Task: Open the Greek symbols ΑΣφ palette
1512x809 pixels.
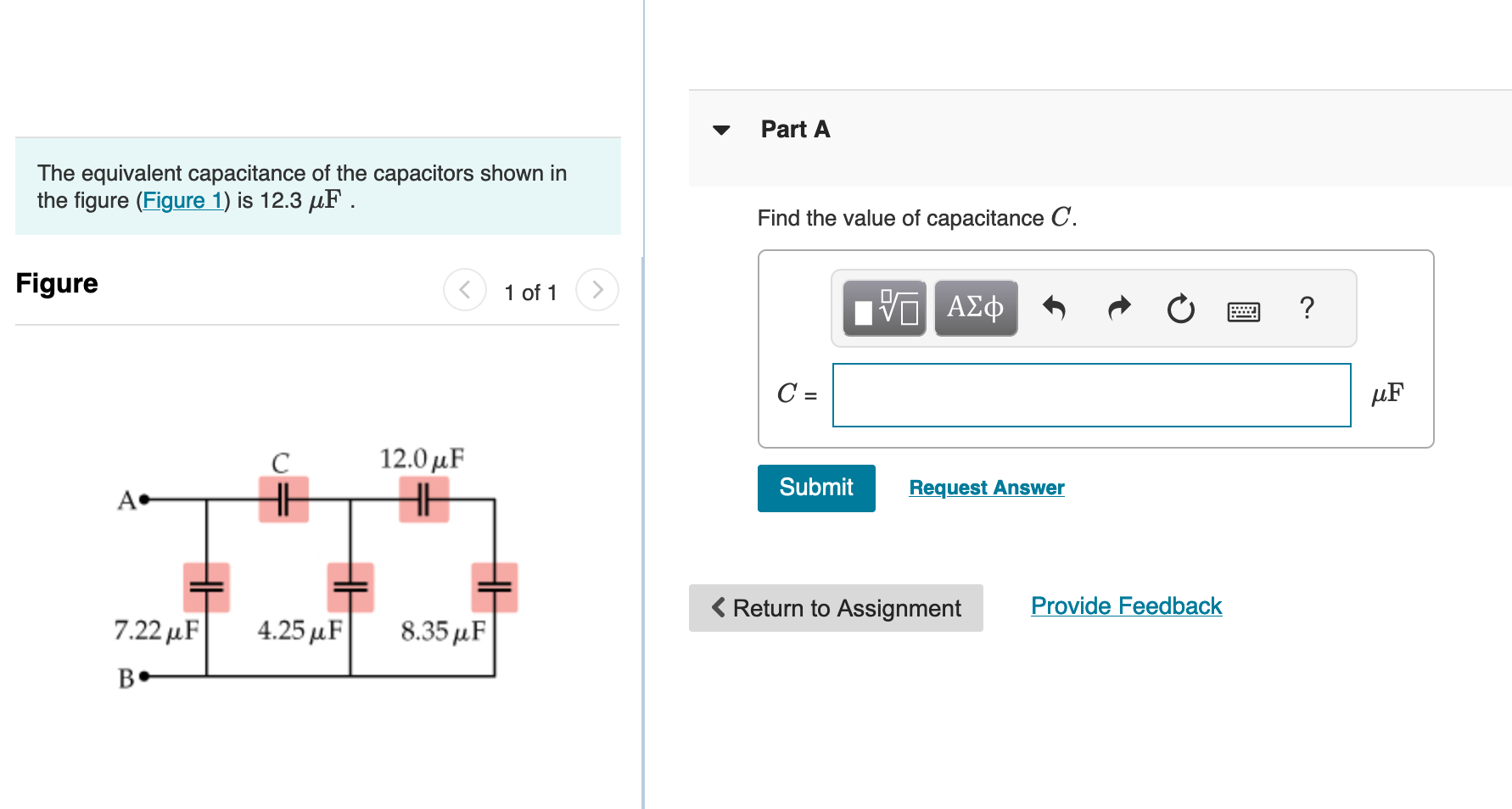Action: [x=975, y=308]
